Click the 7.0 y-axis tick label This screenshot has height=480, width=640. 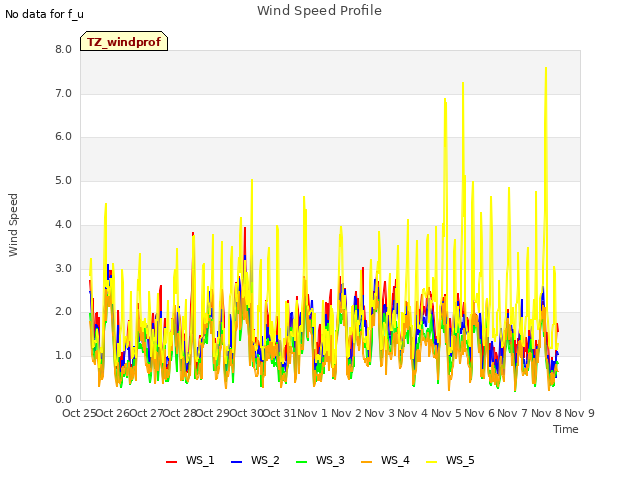point(63,93)
